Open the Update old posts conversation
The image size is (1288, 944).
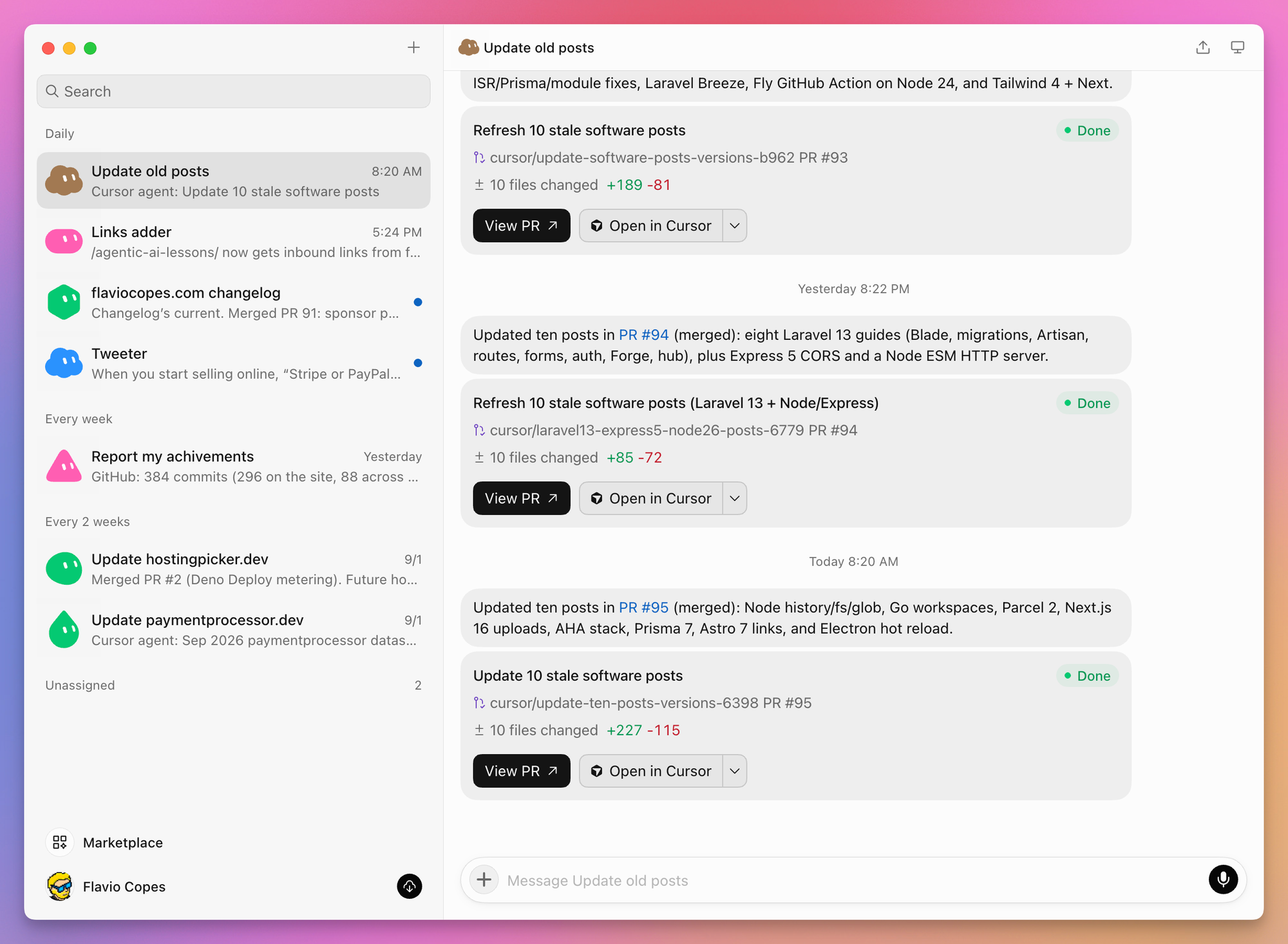pos(233,181)
